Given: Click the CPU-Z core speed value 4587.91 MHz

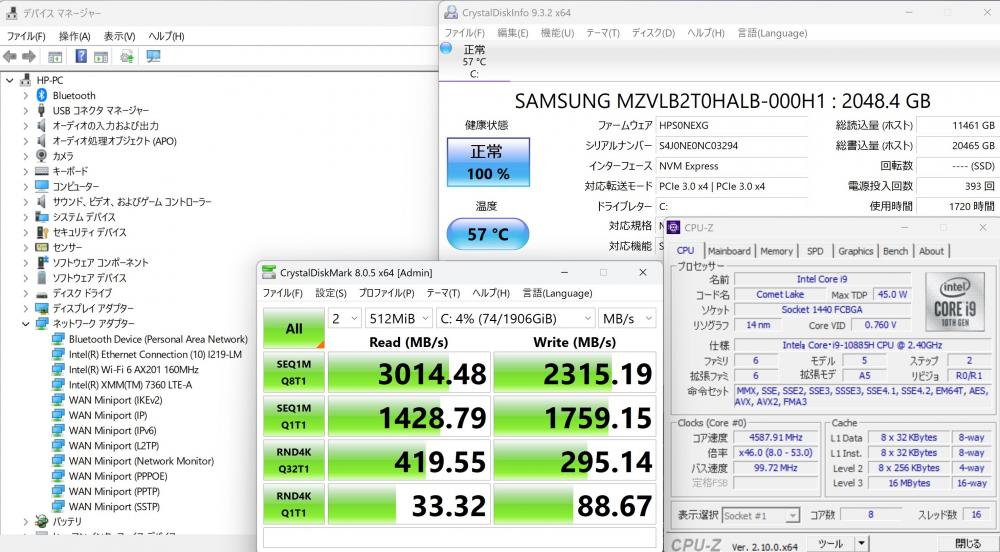Looking at the screenshot, I should [776, 437].
